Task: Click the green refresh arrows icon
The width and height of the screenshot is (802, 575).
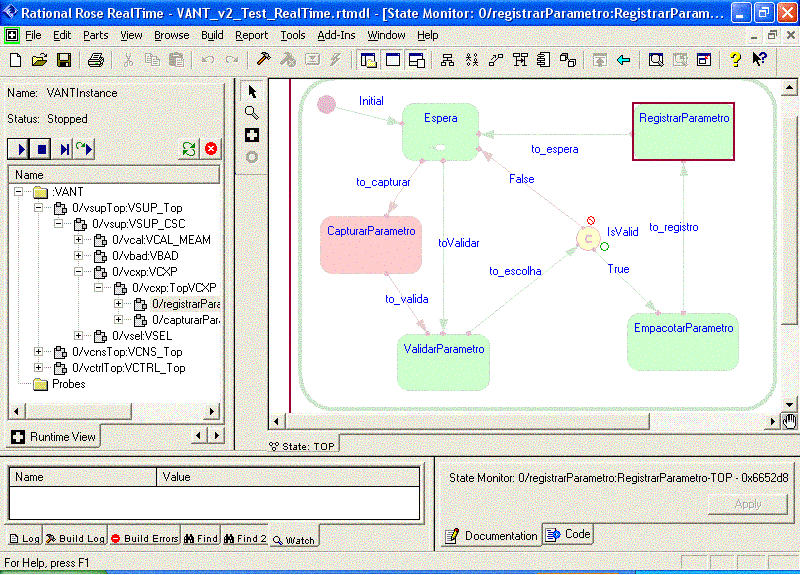Action: pos(189,149)
